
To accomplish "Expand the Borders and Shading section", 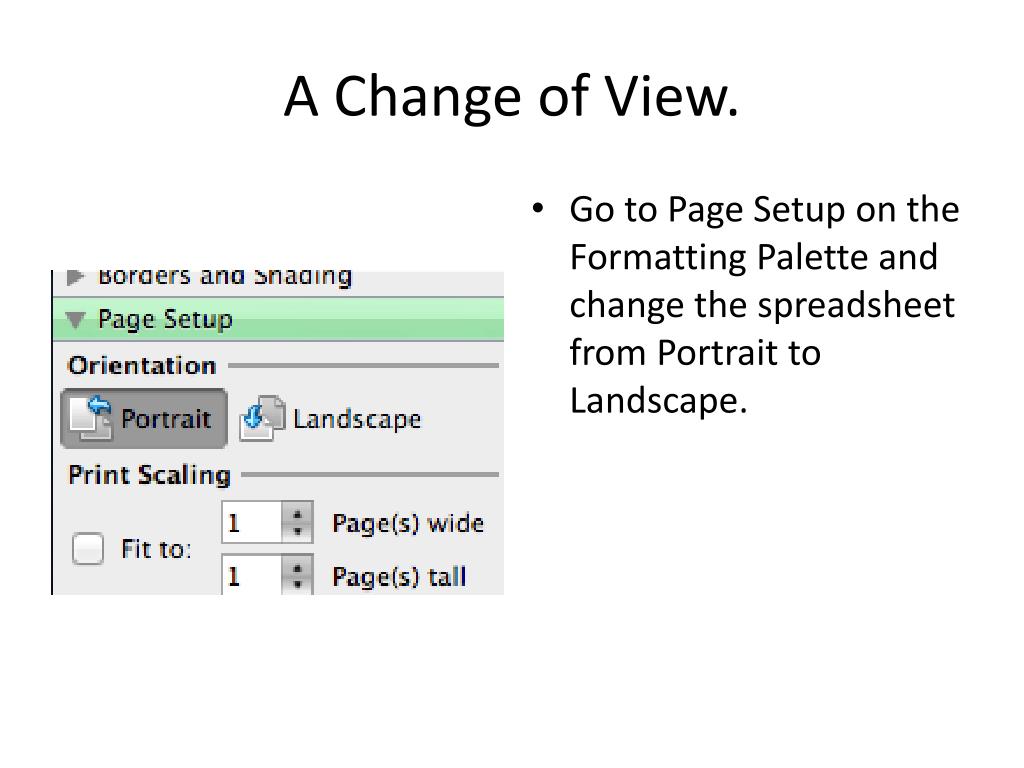I will pyautogui.click(x=76, y=277).
